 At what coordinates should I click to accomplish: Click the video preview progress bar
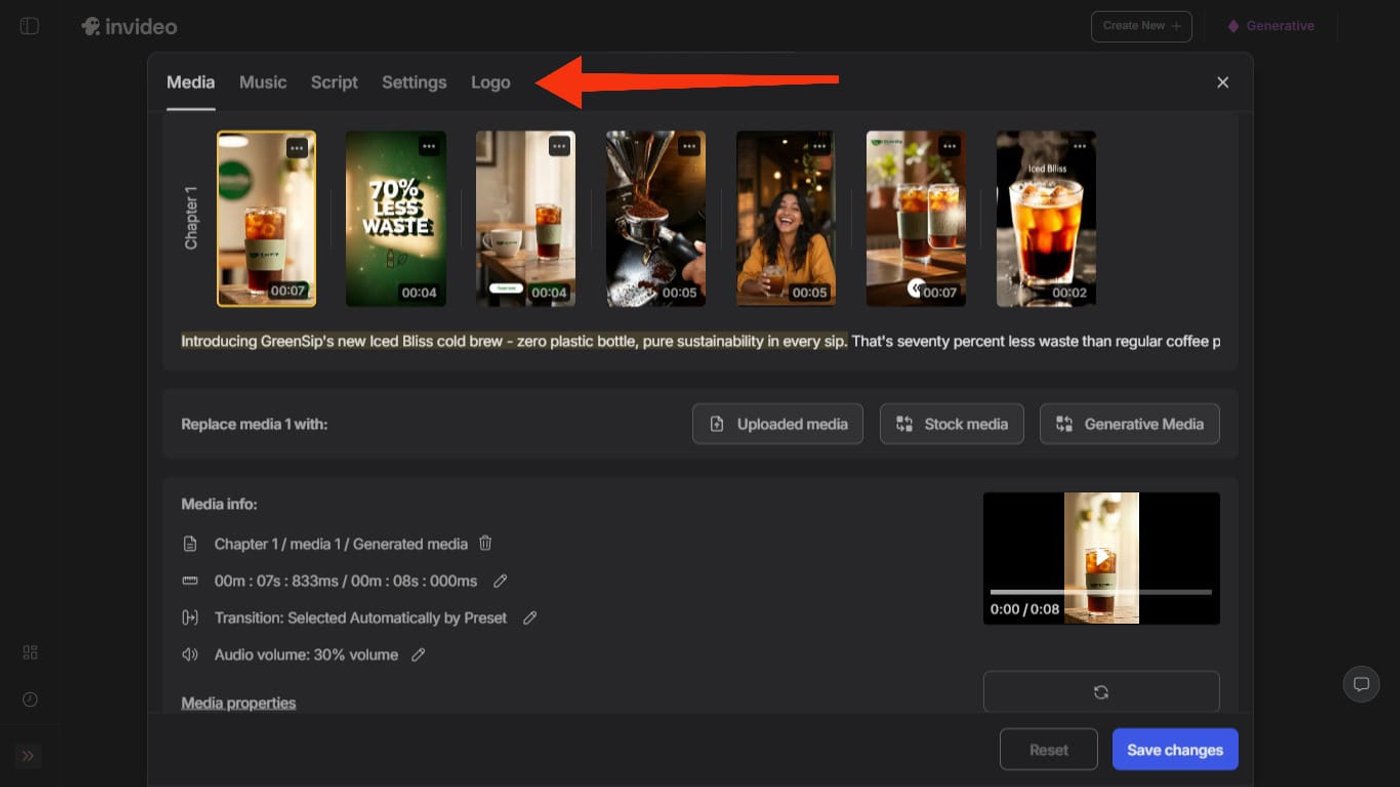[x=1100, y=592]
